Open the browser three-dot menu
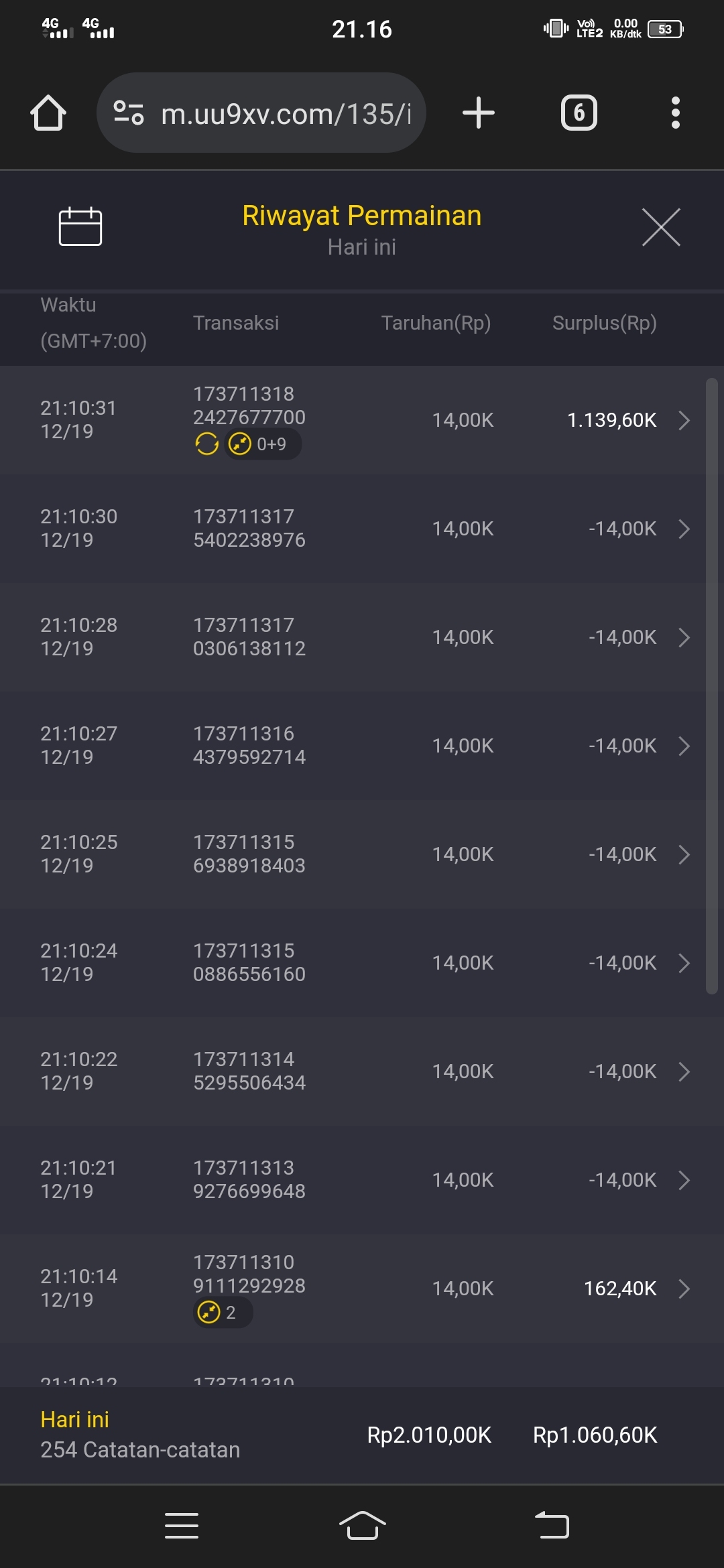The width and height of the screenshot is (724, 1568). 675,113
